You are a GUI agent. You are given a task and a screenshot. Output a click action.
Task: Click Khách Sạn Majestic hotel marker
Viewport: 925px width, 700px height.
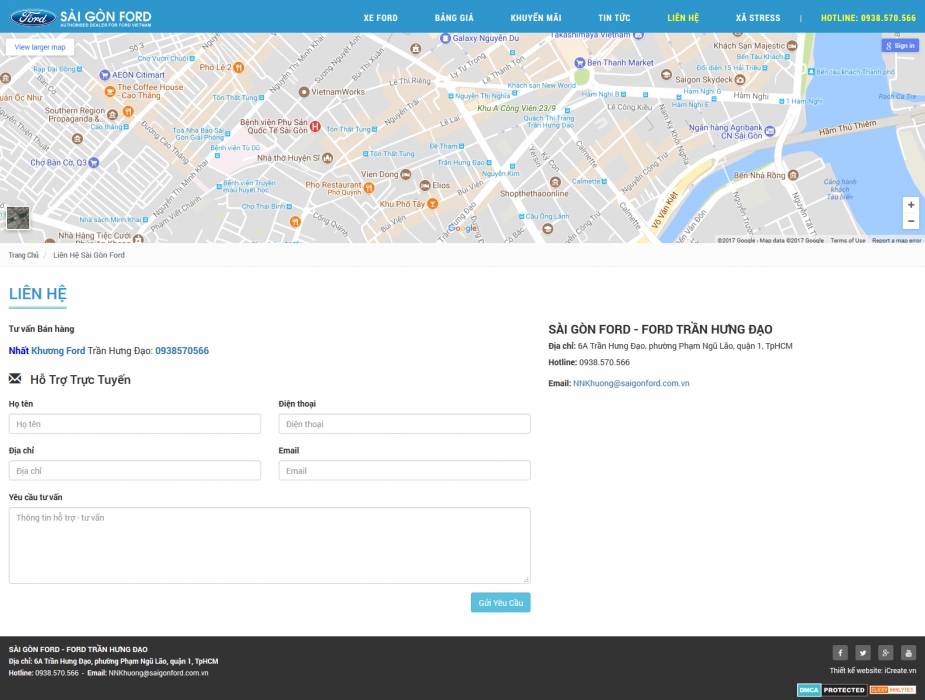[792, 46]
